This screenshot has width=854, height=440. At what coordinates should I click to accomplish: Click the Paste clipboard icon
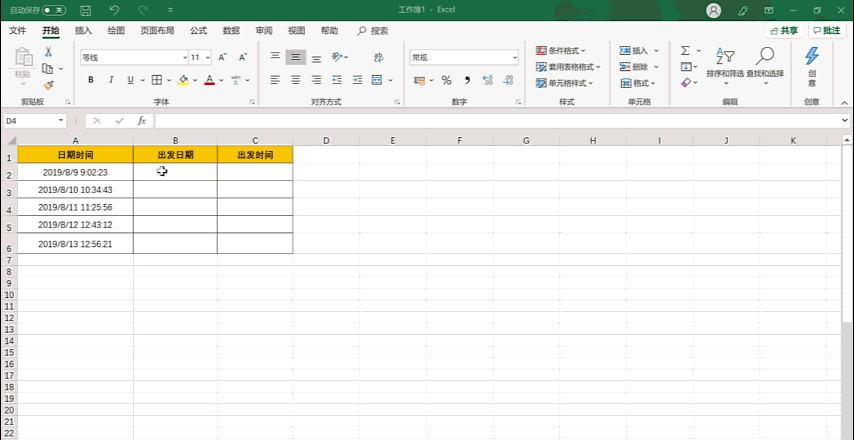(x=23, y=57)
